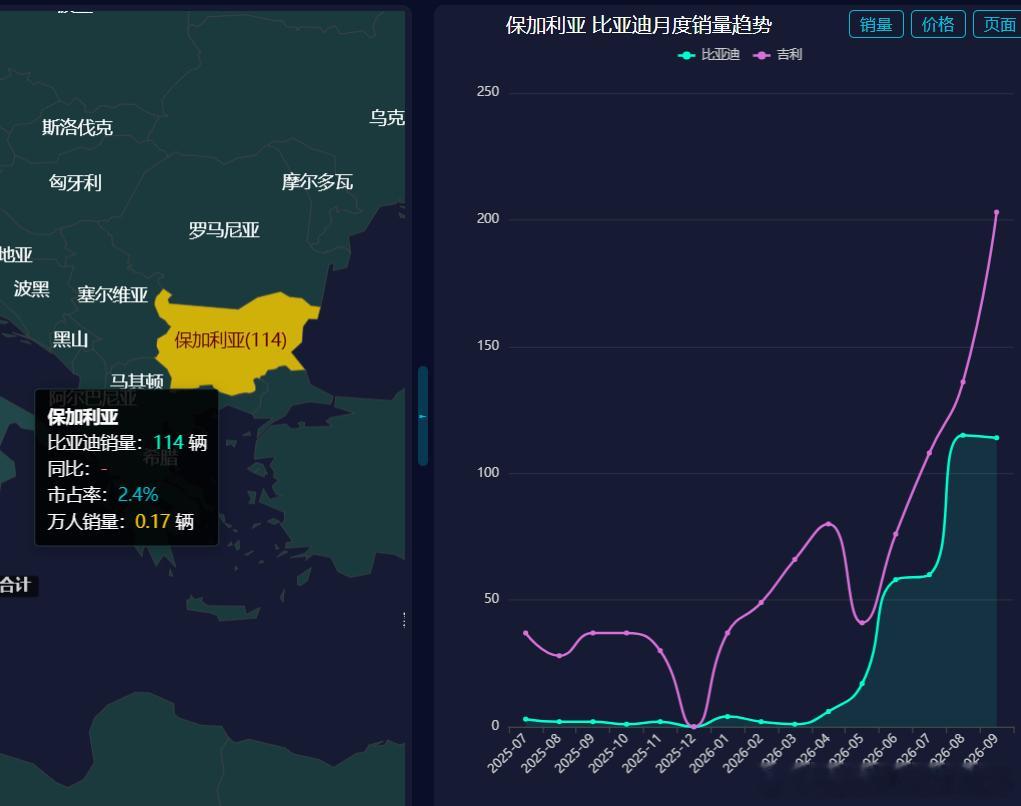Click the 吉利 data point at 2025-12

(693, 727)
